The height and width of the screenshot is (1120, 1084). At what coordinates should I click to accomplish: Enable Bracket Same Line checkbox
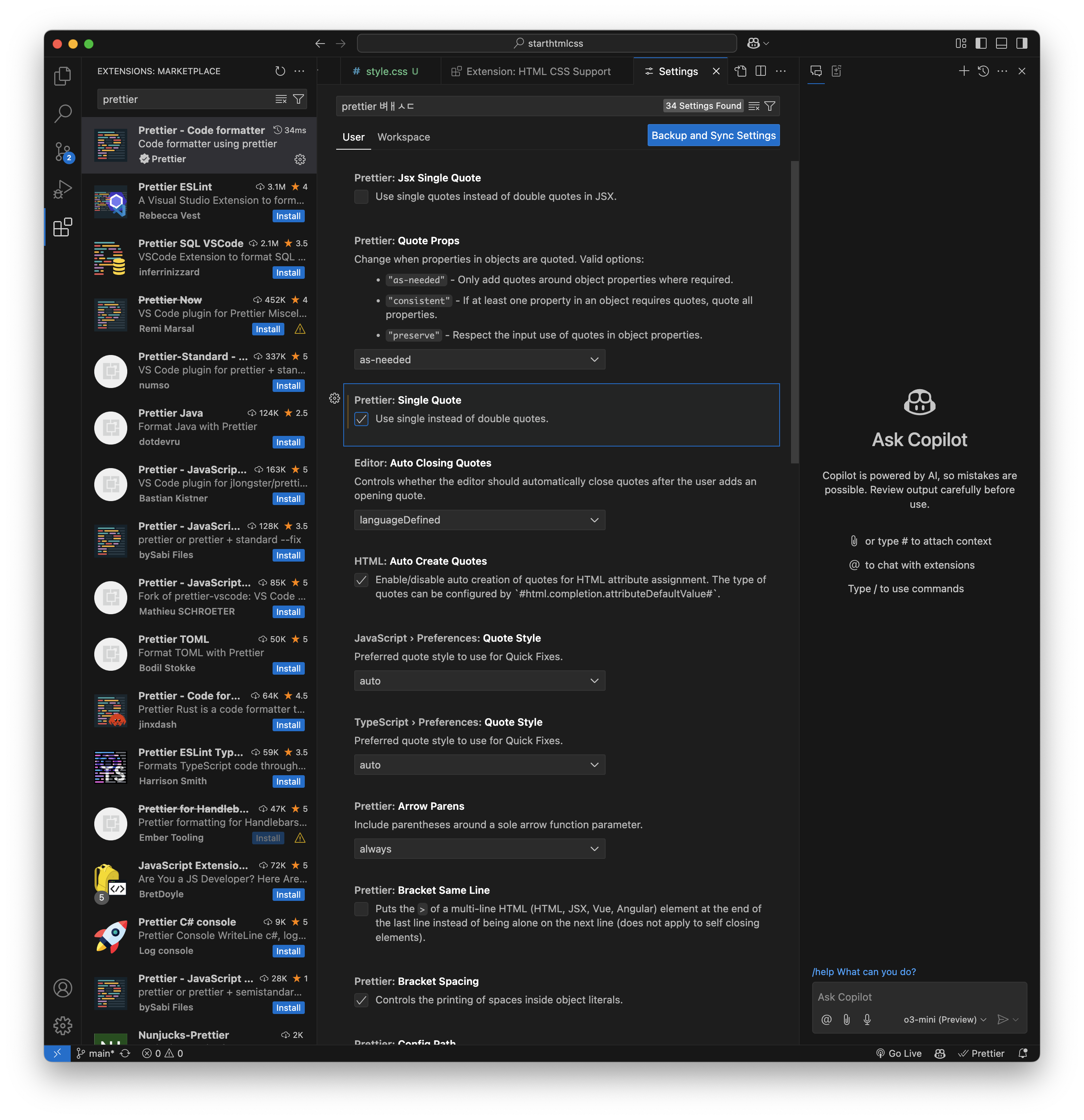pyautogui.click(x=361, y=909)
